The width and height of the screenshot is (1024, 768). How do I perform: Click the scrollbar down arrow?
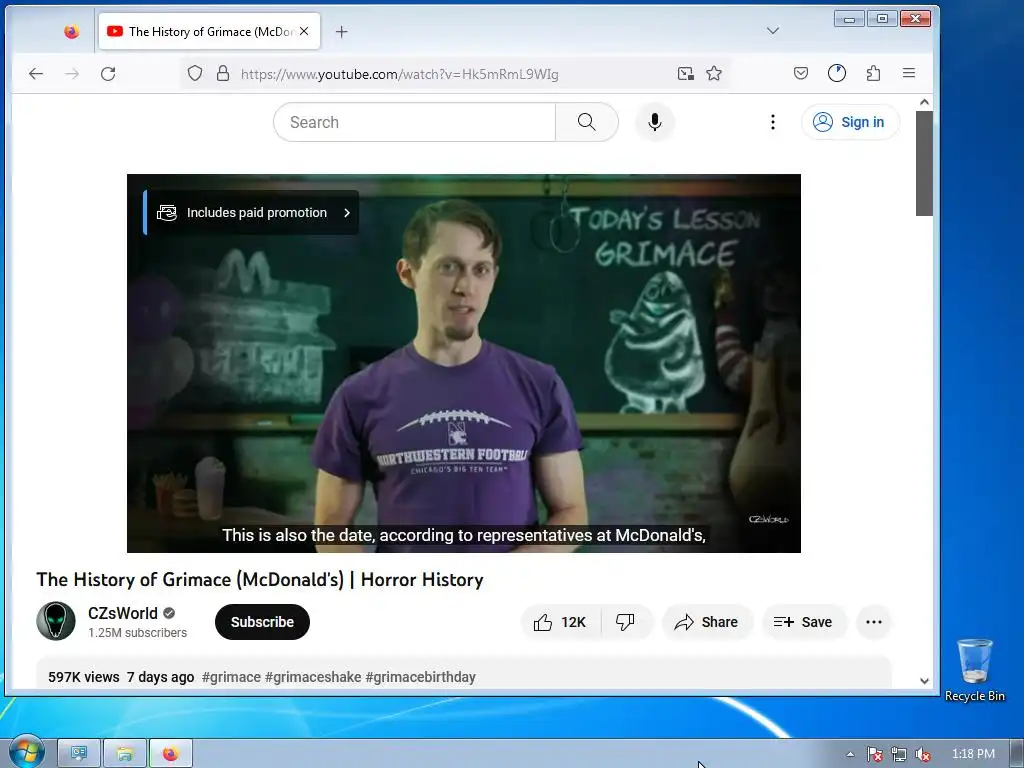(924, 680)
